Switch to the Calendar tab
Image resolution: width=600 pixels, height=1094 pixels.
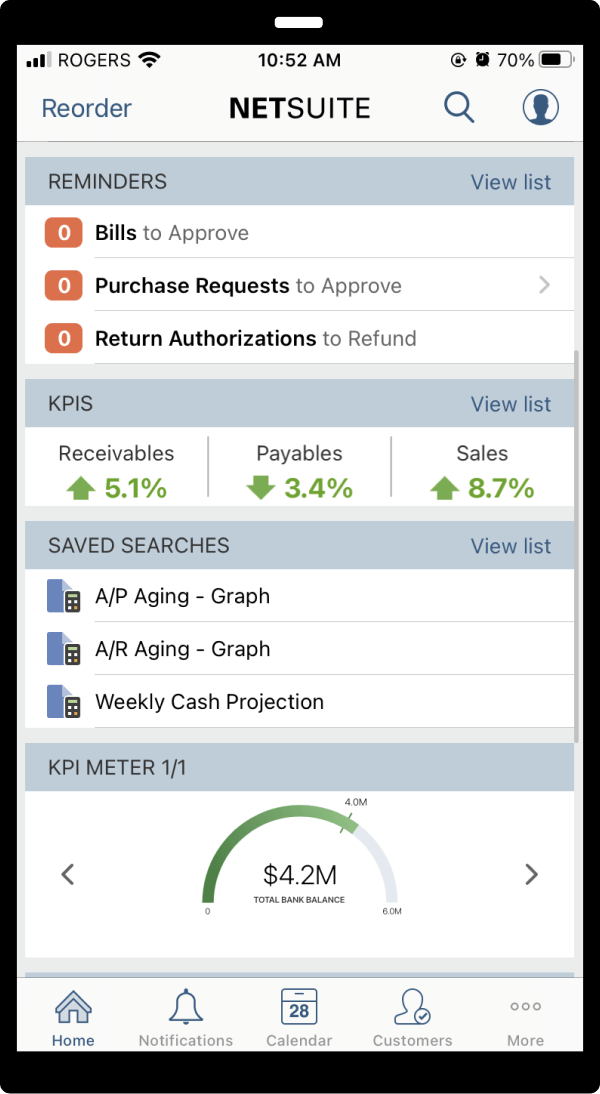coord(299,1019)
